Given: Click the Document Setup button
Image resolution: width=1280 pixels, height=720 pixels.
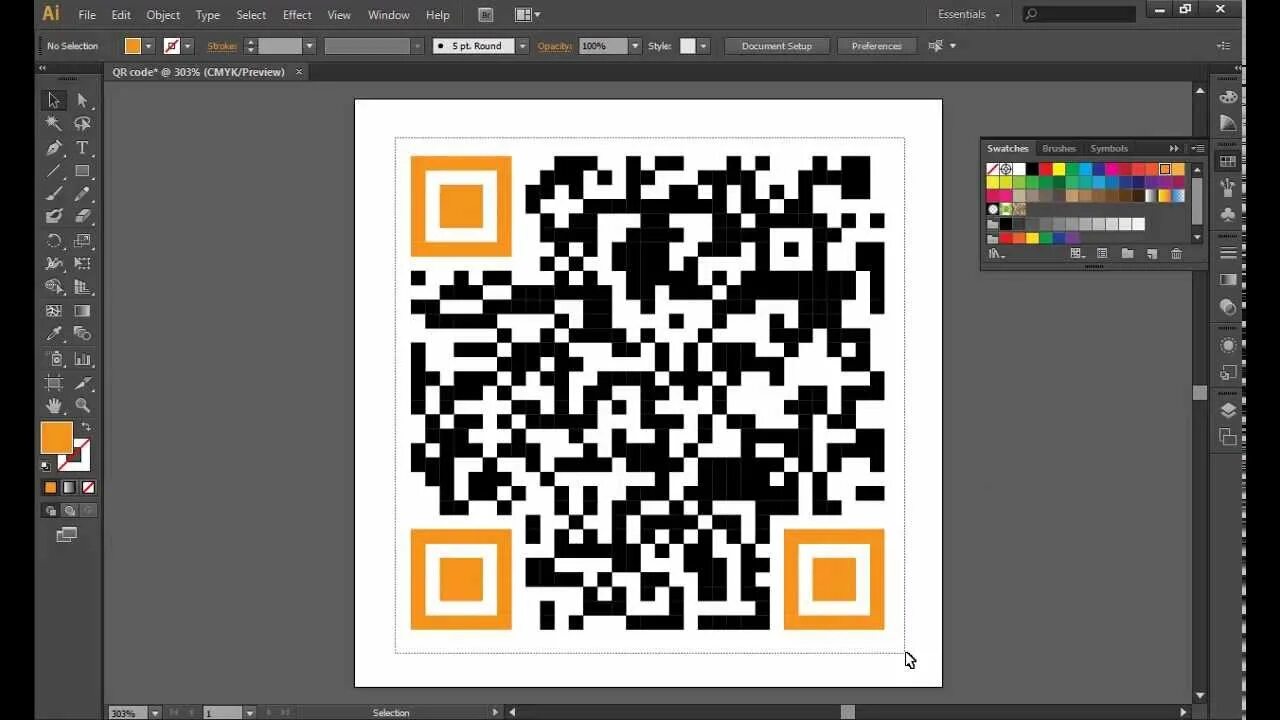Looking at the screenshot, I should tap(777, 46).
